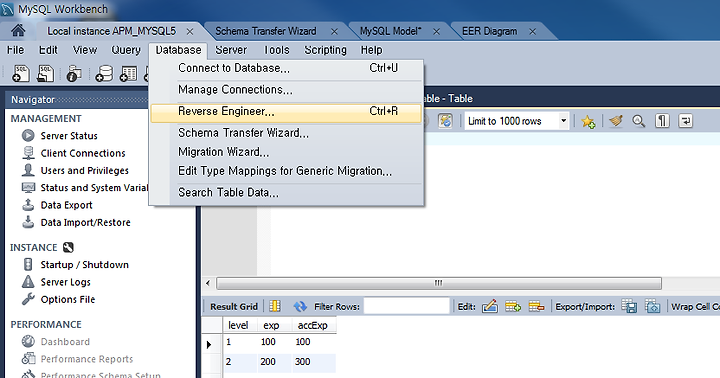
Task: Choose Connect to Database menu entry
Action: coord(286,68)
